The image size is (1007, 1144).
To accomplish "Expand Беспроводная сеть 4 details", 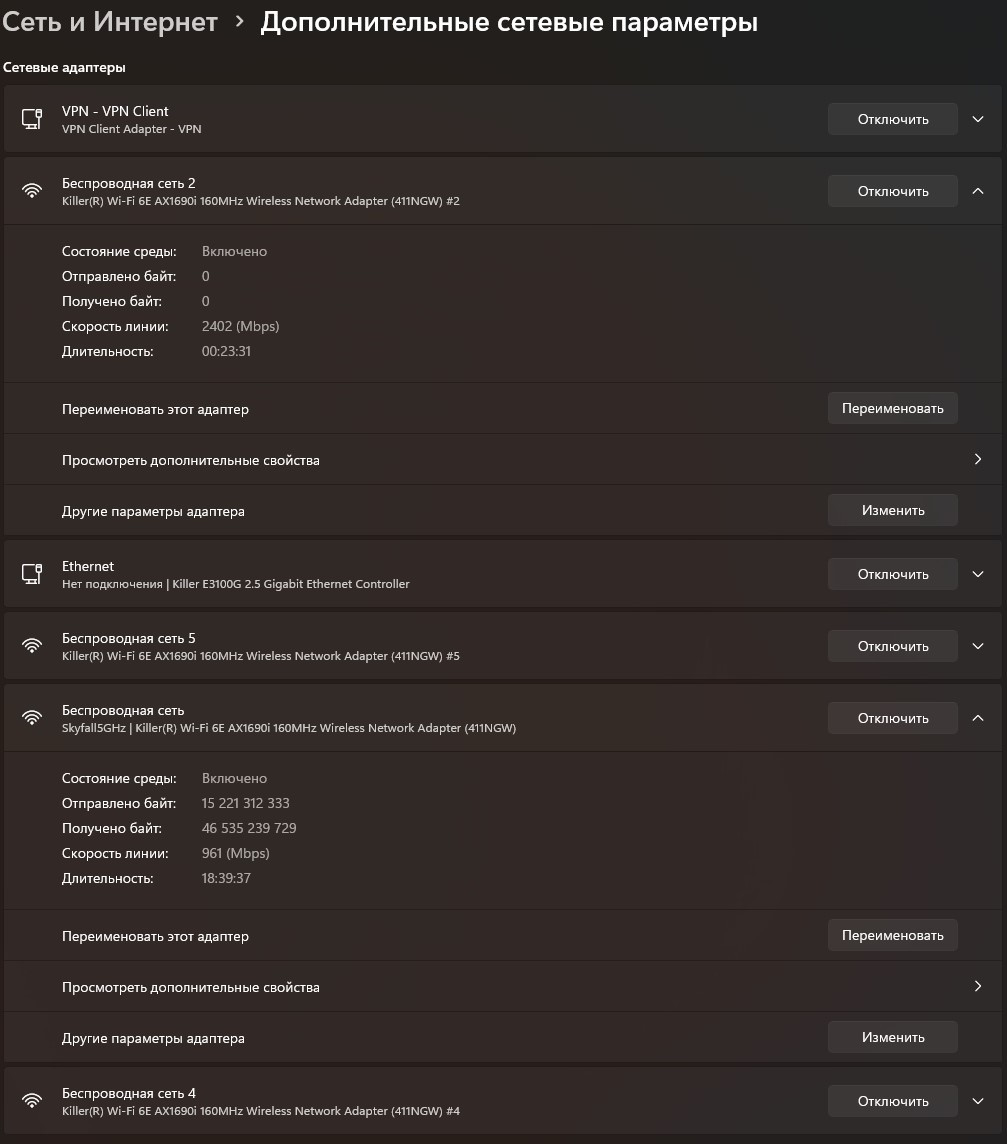I will tap(978, 1101).
